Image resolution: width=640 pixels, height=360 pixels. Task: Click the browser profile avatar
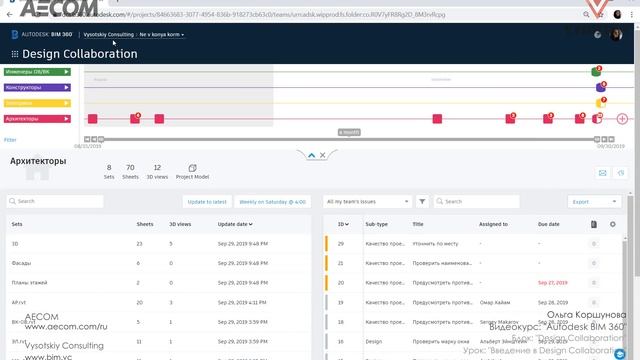617,15
